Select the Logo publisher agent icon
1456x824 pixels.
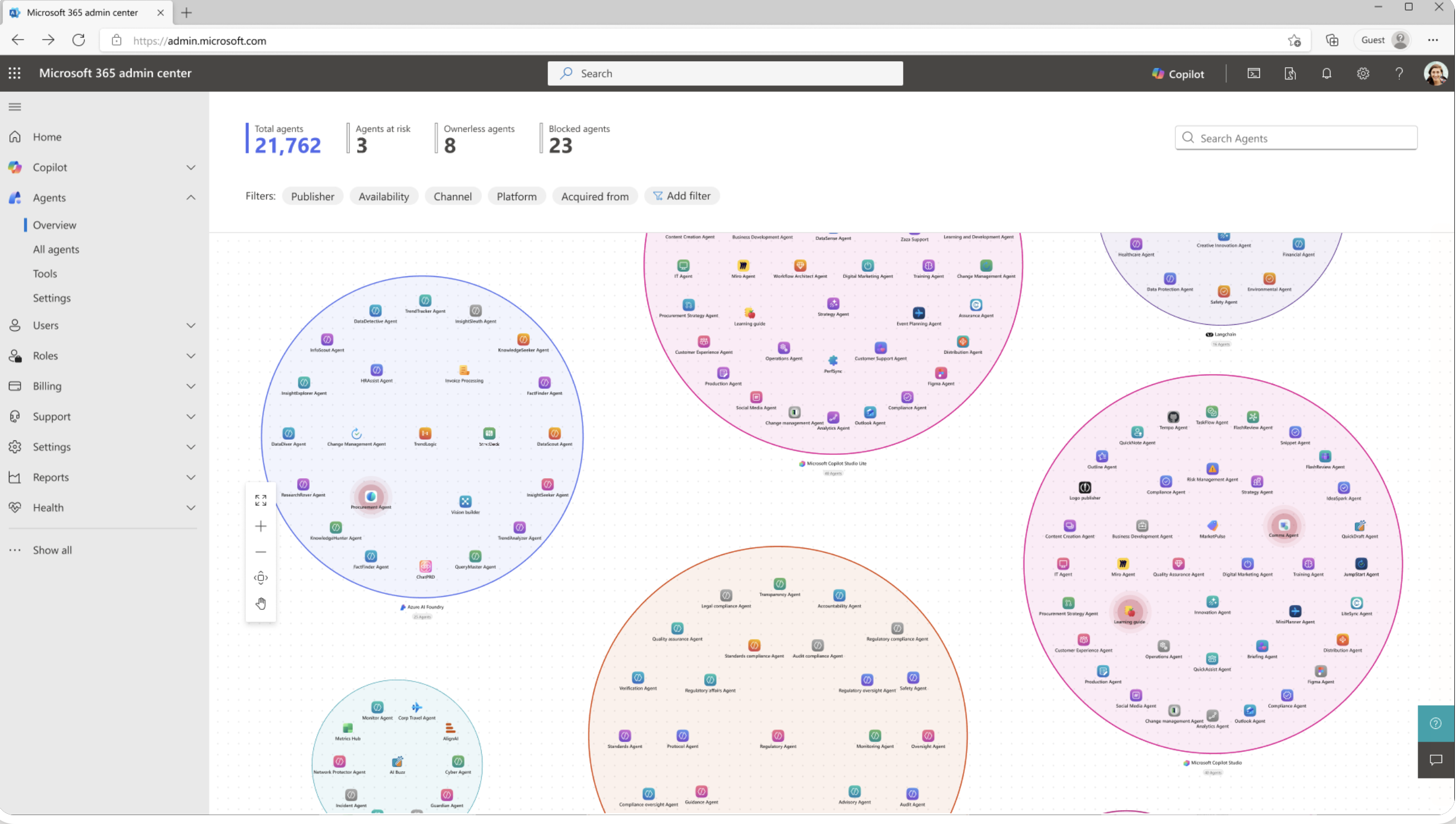[1085, 487]
